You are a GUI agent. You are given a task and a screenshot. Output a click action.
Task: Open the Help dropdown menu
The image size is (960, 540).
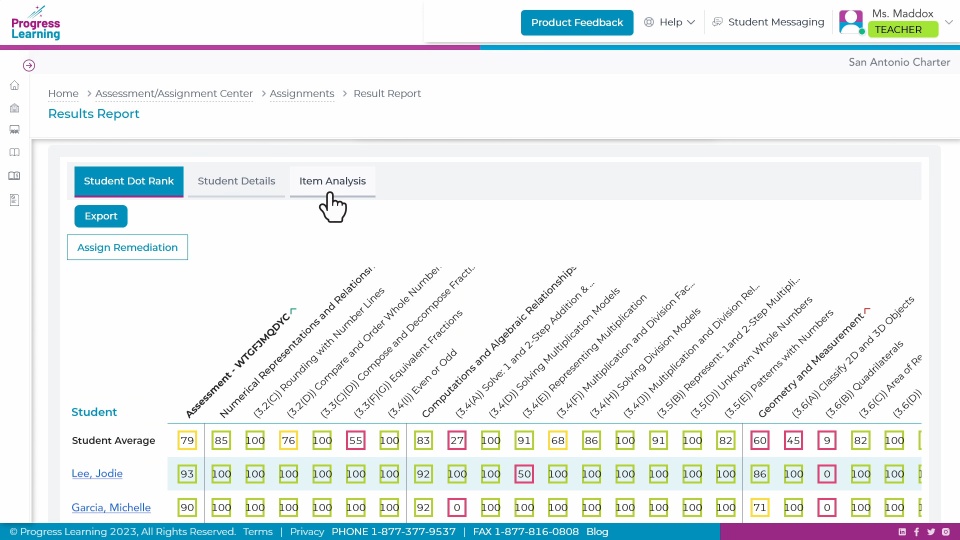pyautogui.click(x=669, y=22)
